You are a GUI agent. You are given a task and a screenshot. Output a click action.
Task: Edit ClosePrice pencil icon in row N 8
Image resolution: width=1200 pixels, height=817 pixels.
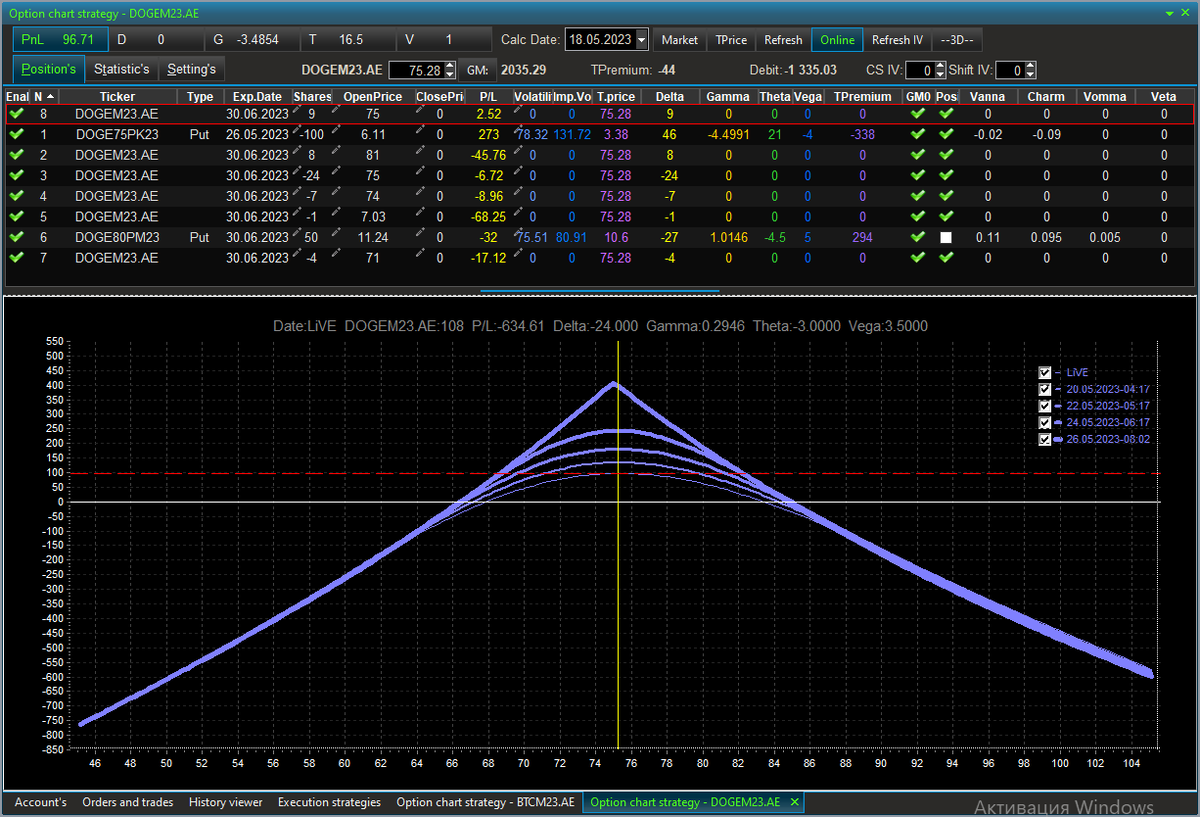tap(420, 109)
